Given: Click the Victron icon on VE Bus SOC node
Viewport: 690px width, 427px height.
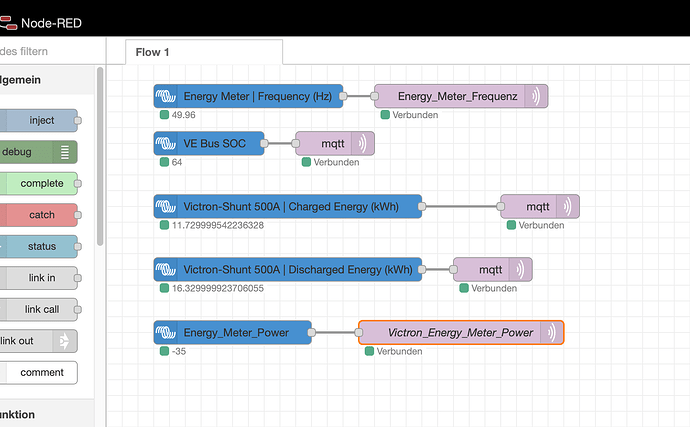Looking at the screenshot, I should coord(165,144).
